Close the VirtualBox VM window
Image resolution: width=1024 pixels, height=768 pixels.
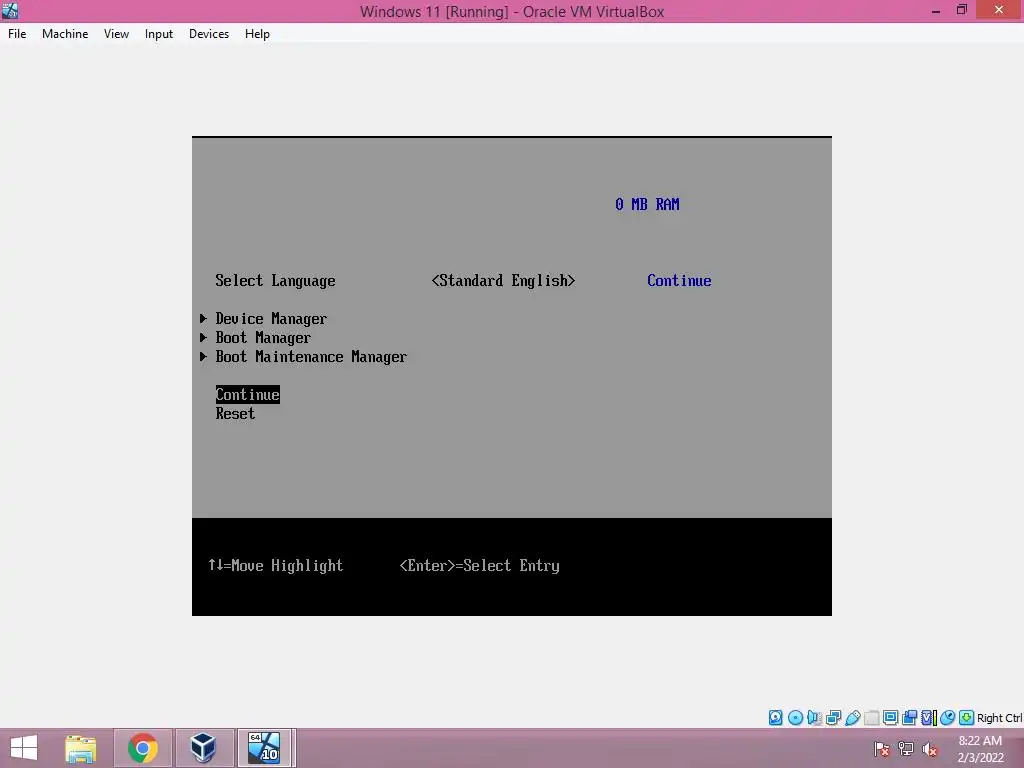[x=999, y=10]
